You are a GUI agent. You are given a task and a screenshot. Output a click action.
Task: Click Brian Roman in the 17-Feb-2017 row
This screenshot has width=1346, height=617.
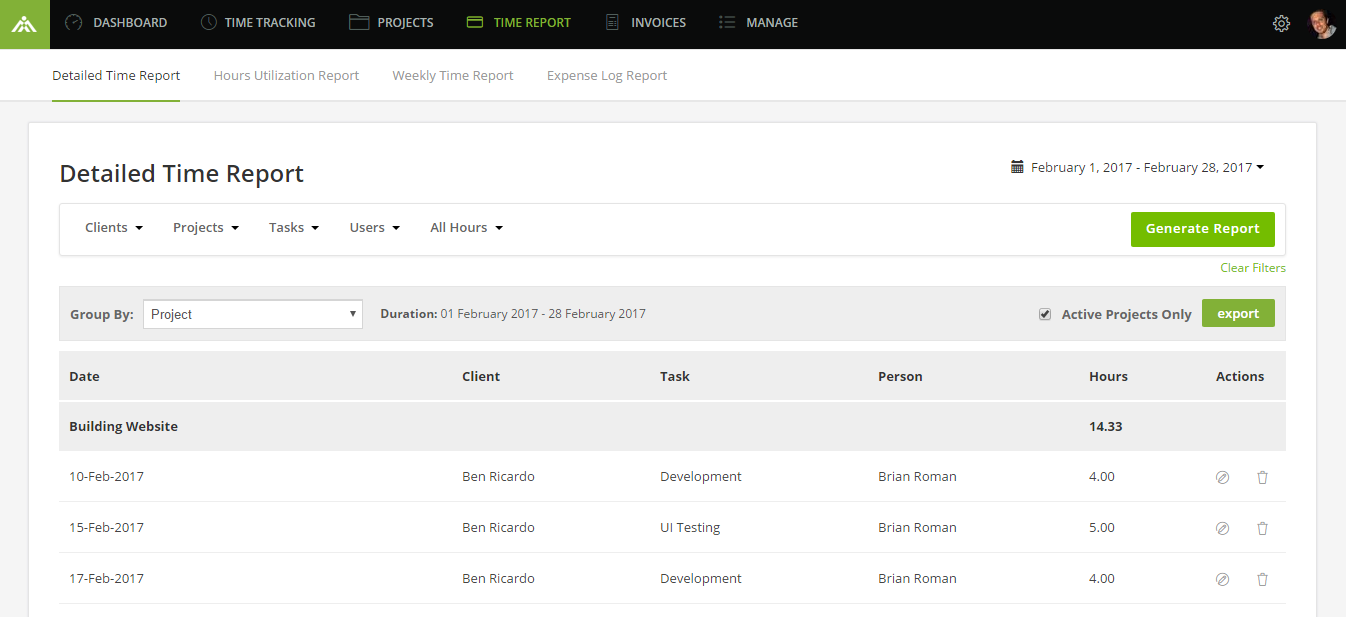click(917, 578)
